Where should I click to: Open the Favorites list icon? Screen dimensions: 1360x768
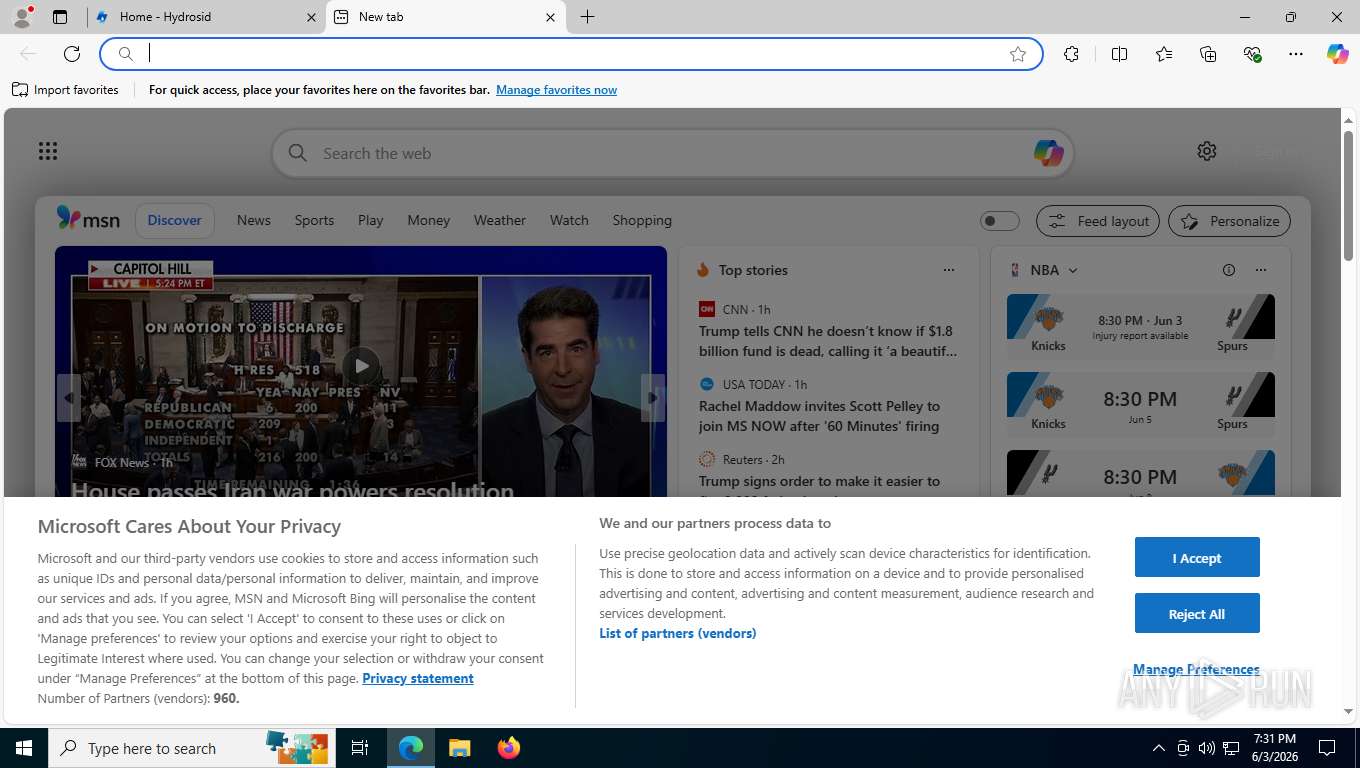1164,54
